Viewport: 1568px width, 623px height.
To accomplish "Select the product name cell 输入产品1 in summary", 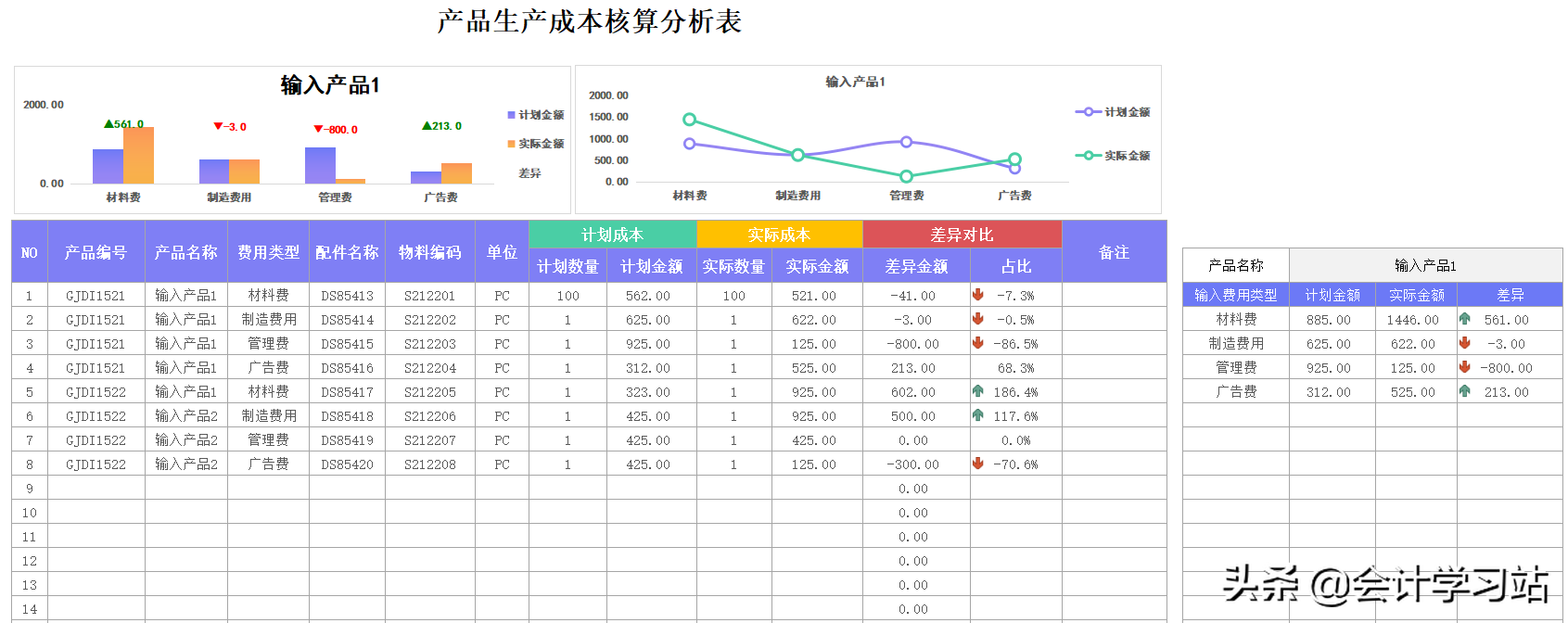I will pos(1425,265).
